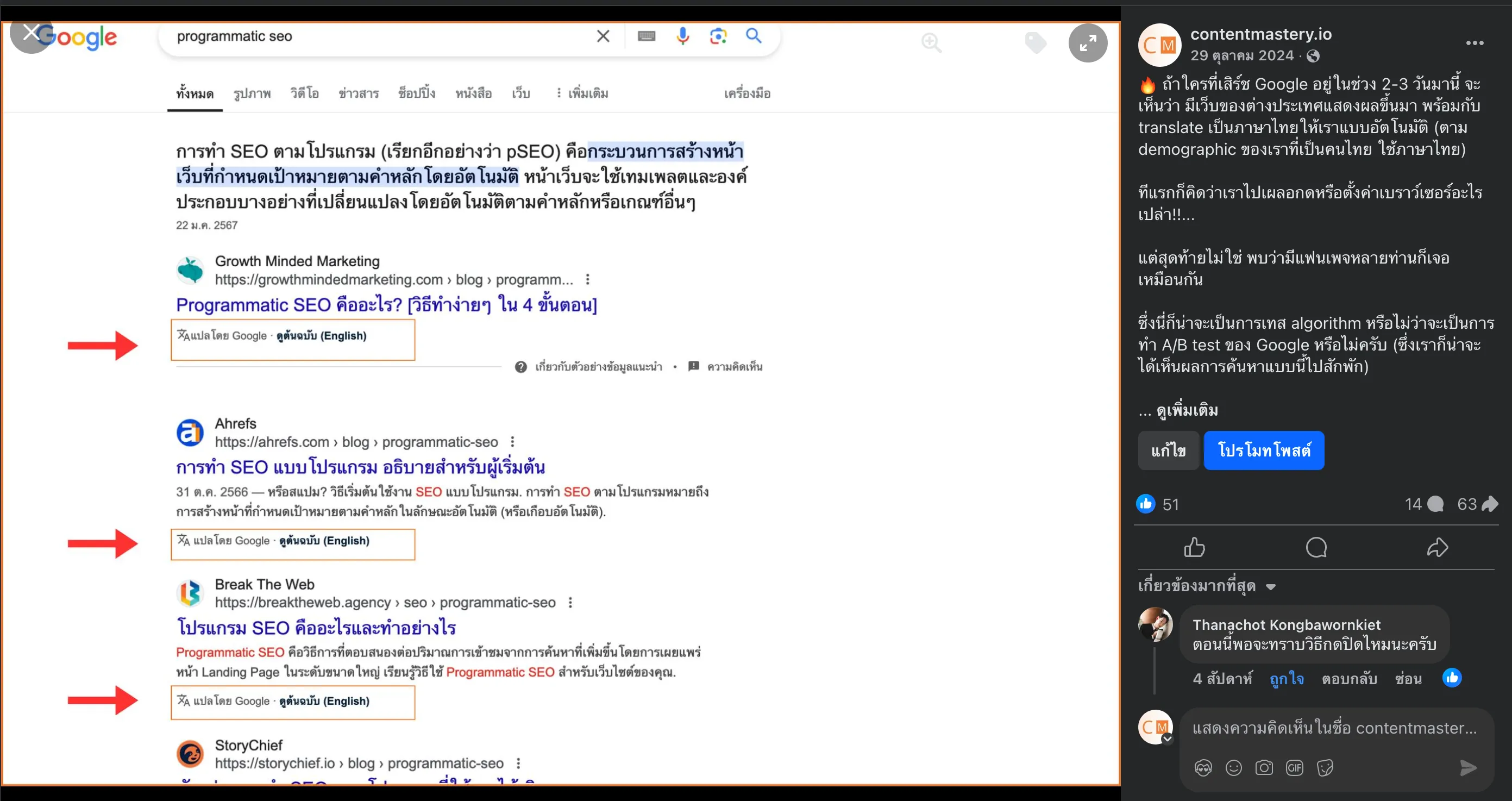This screenshot has width=1512, height=801.
Task: Expand the most relevant comments sort dropdown
Action: (x=1206, y=586)
